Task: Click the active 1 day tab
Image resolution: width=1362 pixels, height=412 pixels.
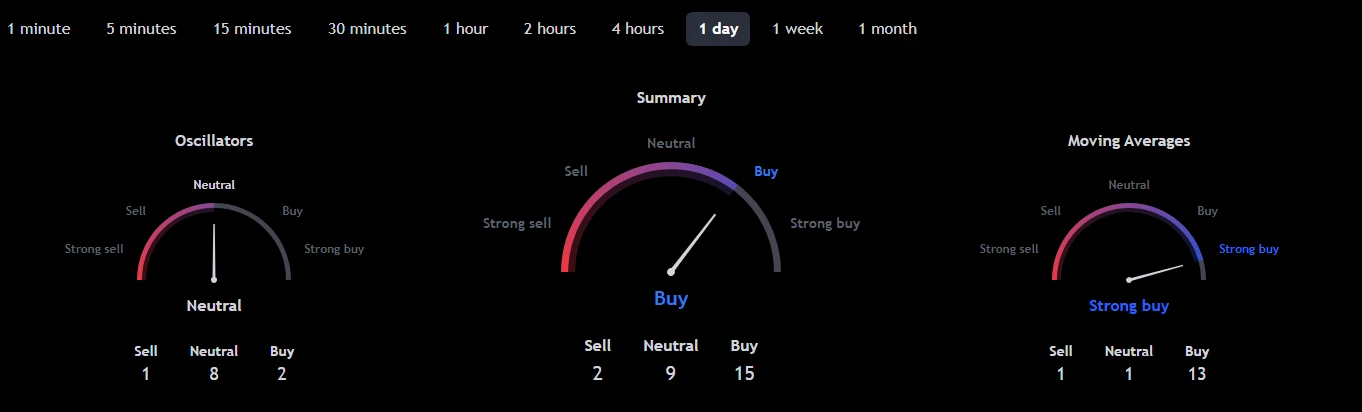Action: click(718, 29)
